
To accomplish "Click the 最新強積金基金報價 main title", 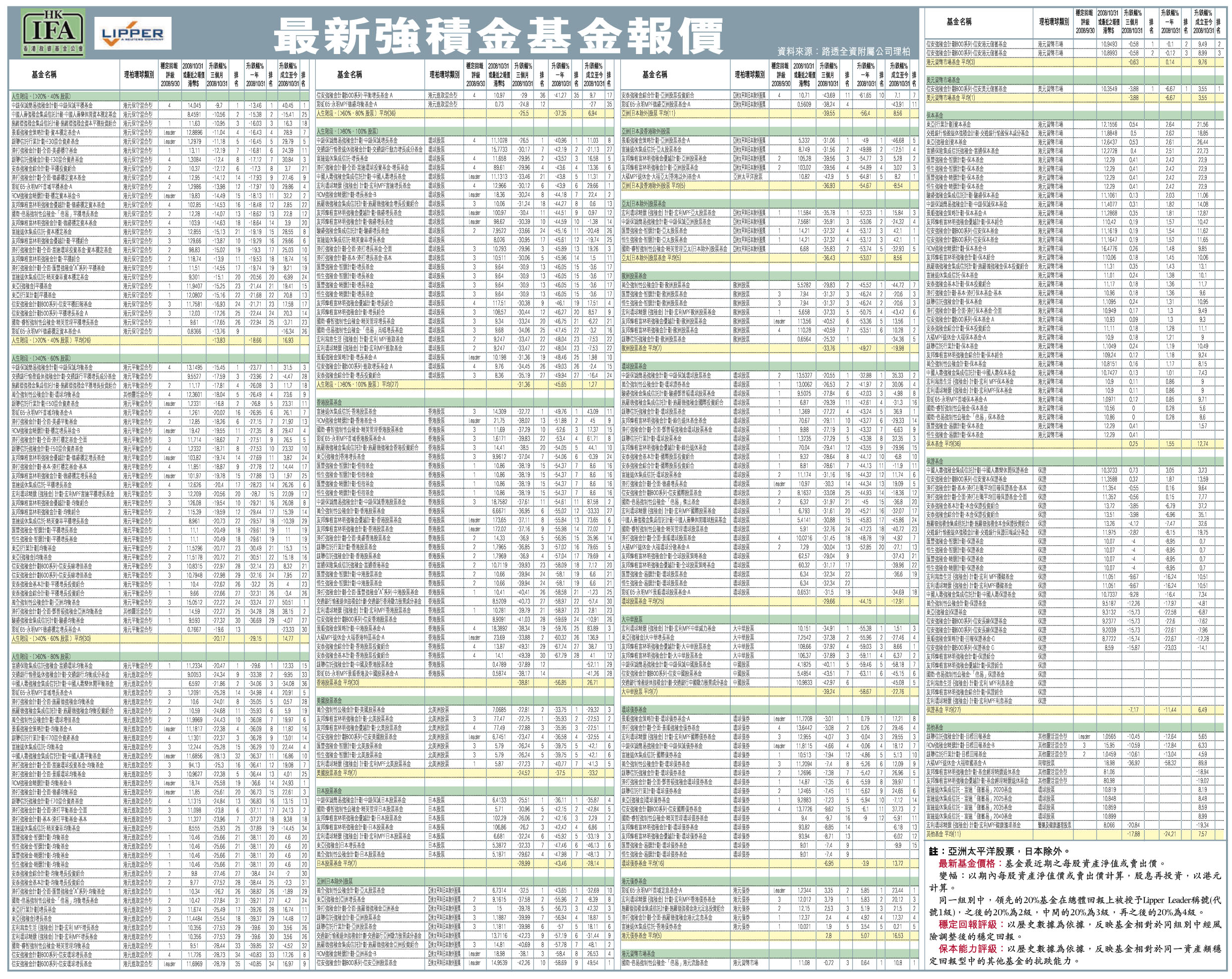I will tap(498, 35).
